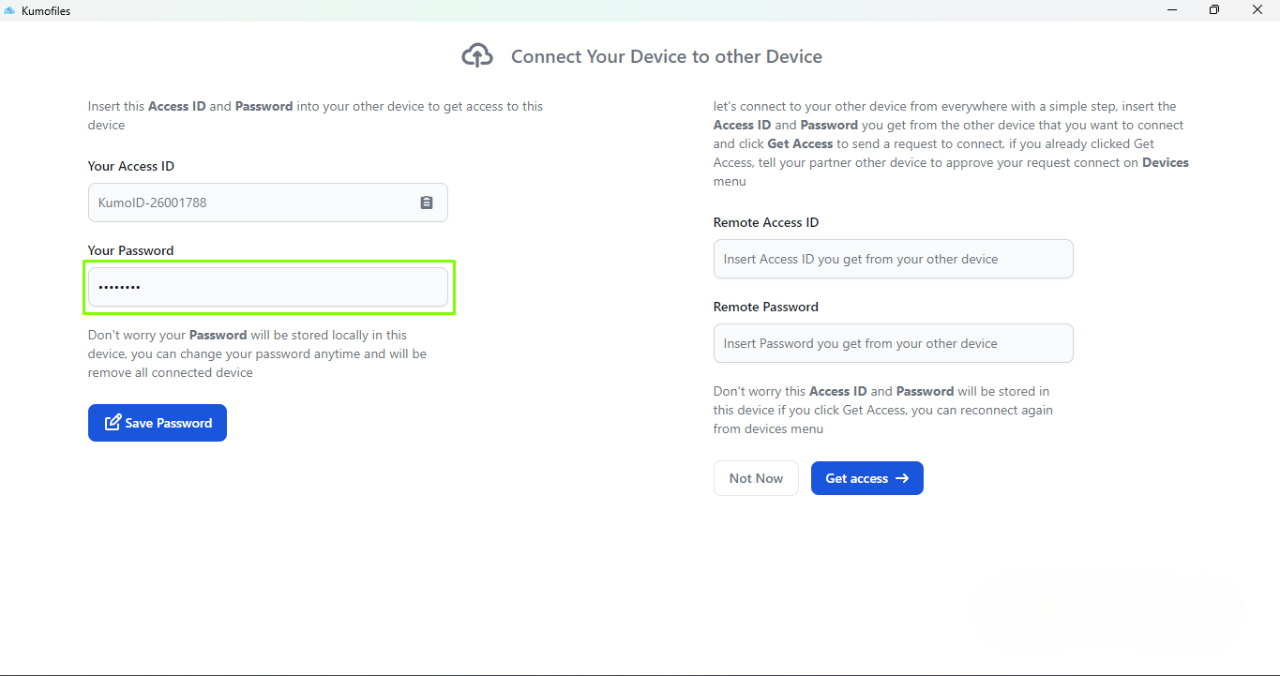Focus the Your Access ID field
The image size is (1280, 676).
250,203
